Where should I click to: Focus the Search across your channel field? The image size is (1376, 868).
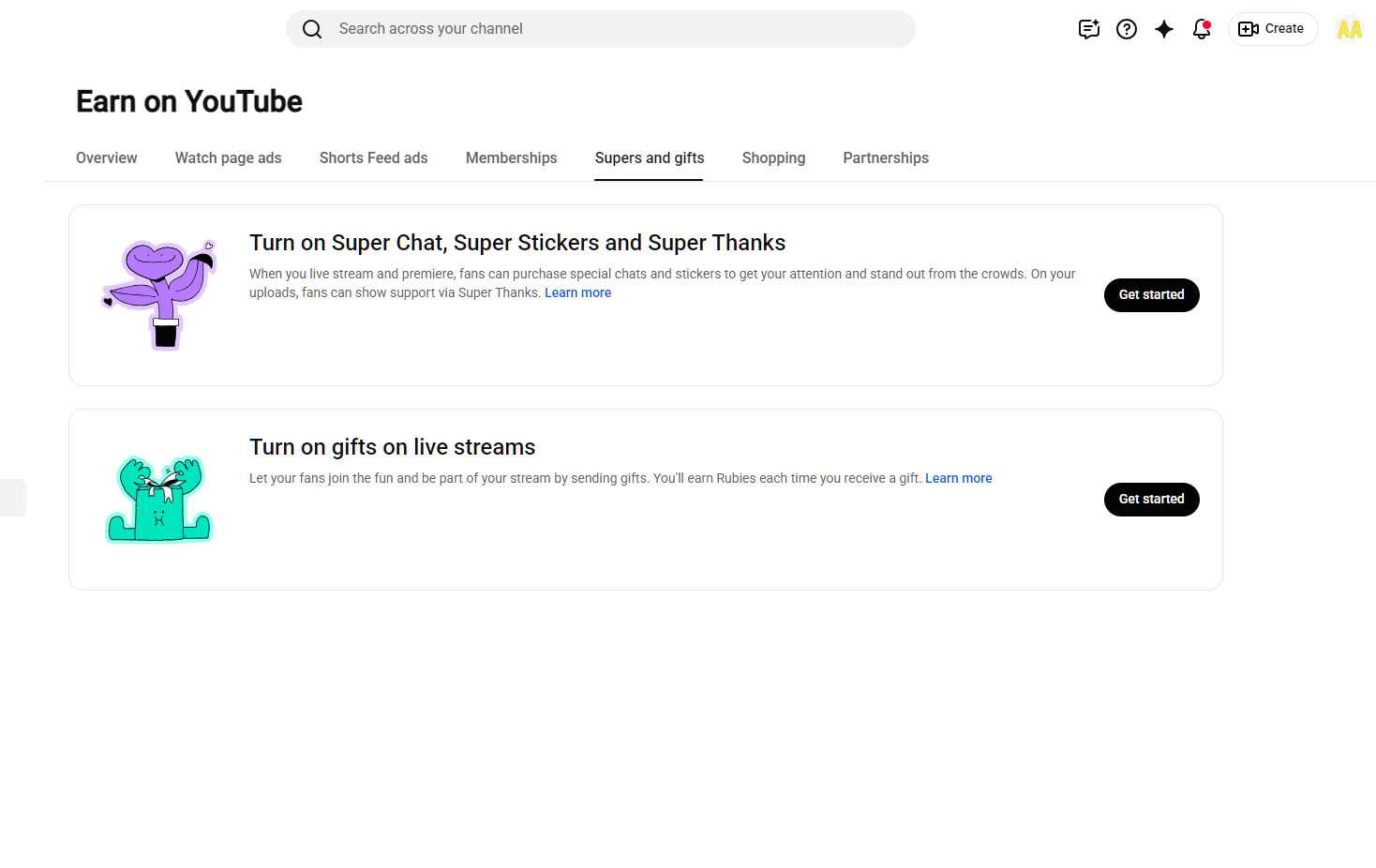601,29
